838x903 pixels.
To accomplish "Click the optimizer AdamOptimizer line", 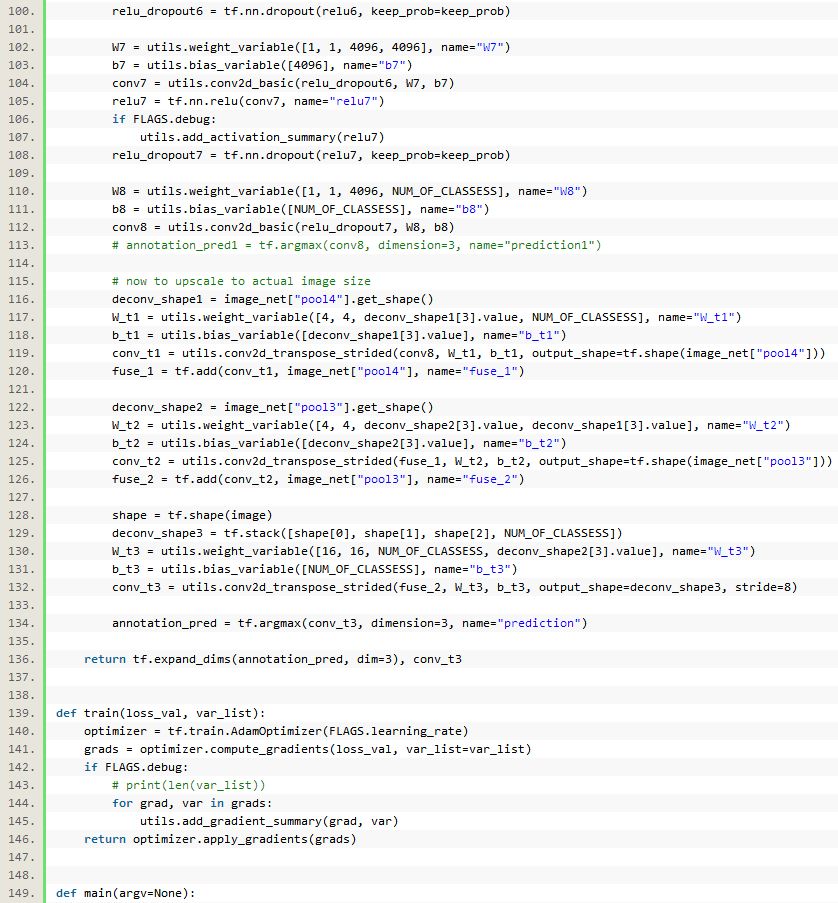I will coord(276,731).
